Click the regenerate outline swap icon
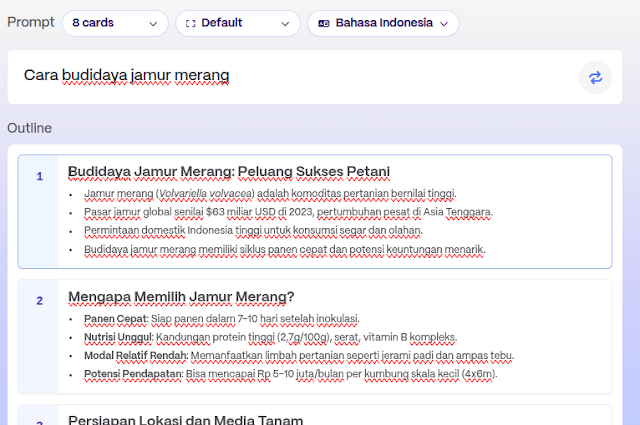 pos(596,78)
